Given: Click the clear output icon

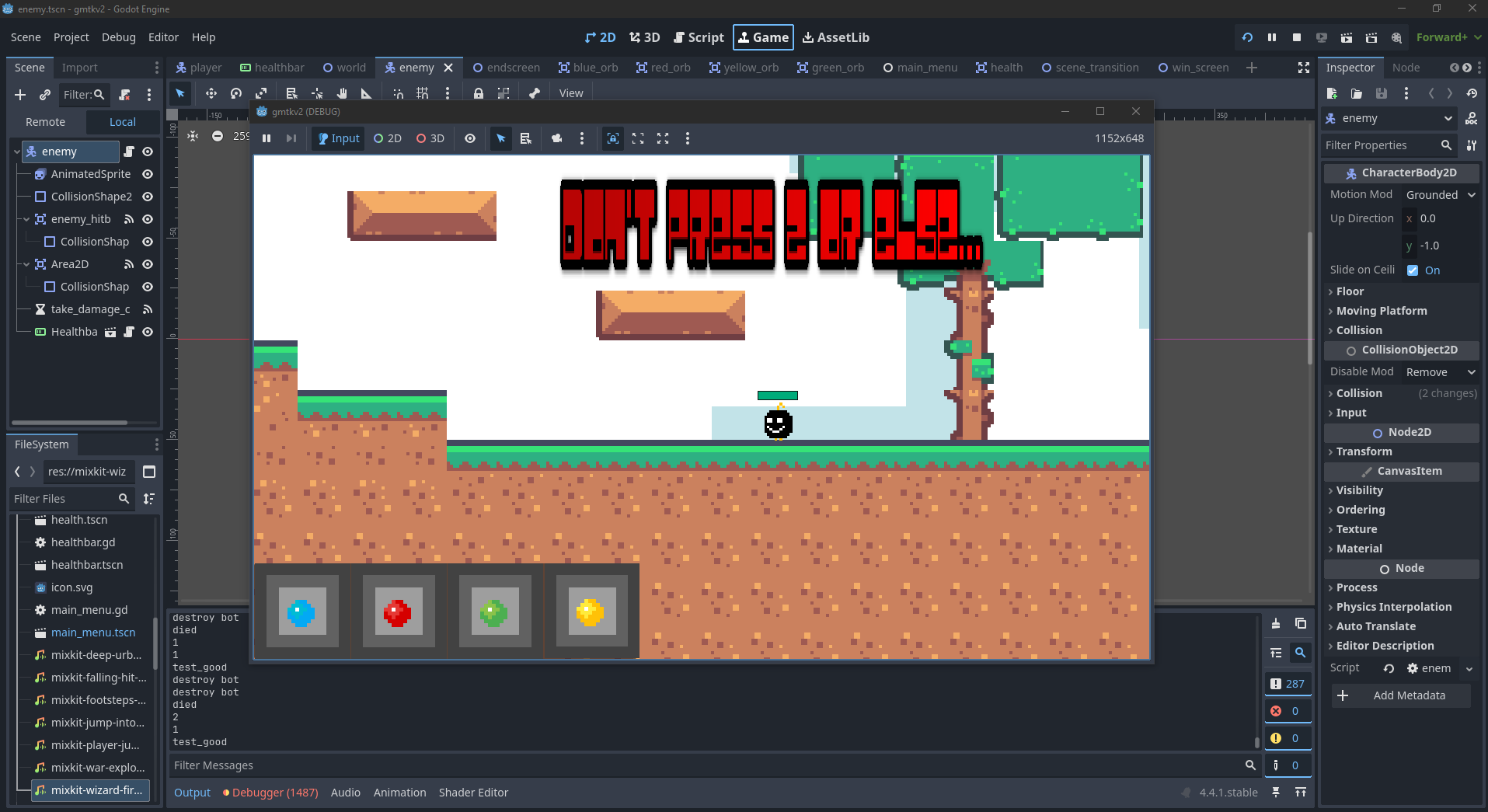Looking at the screenshot, I should [x=1276, y=623].
